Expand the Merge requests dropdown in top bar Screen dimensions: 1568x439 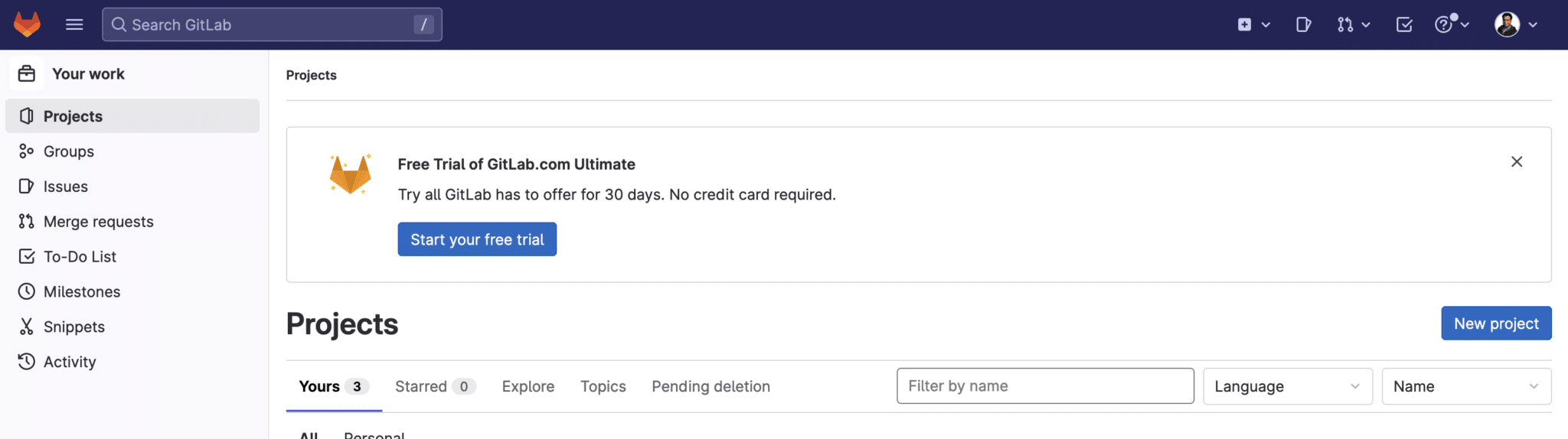(1353, 24)
